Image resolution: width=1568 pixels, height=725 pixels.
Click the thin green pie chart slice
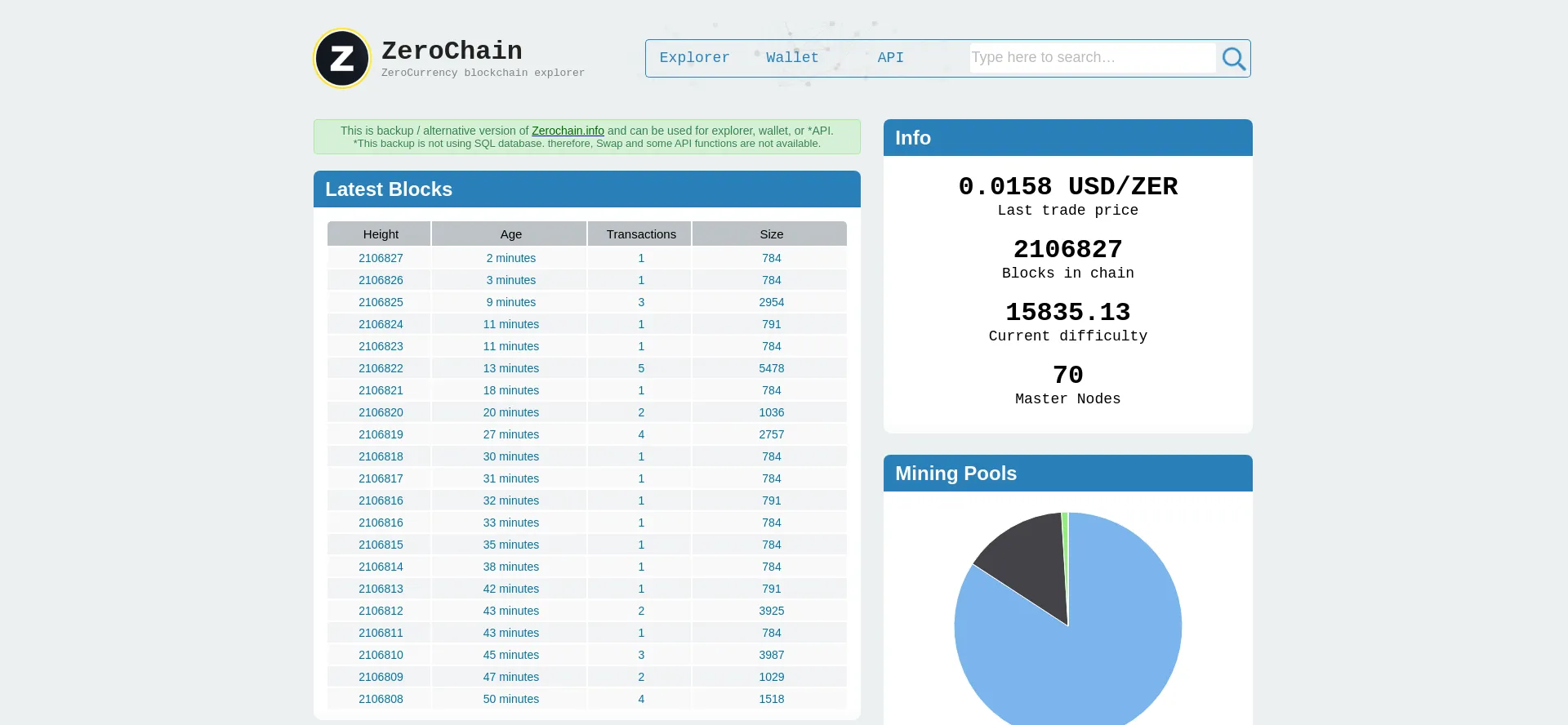pos(1065,555)
